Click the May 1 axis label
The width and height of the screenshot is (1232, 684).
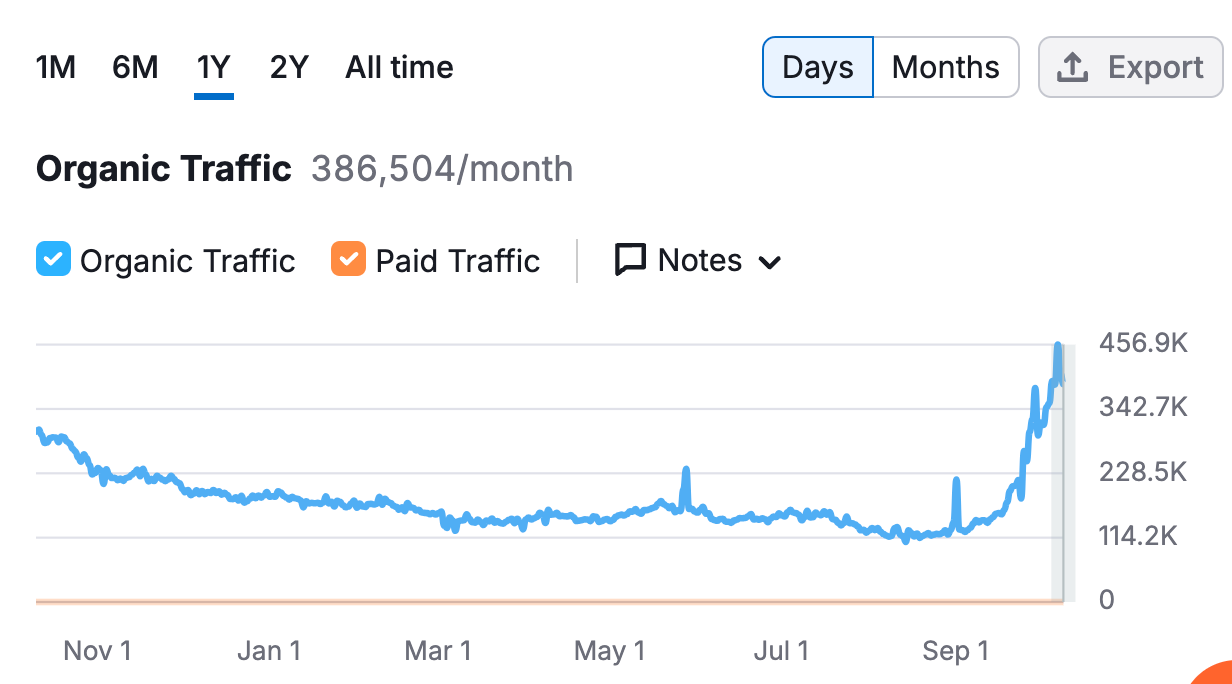point(610,651)
